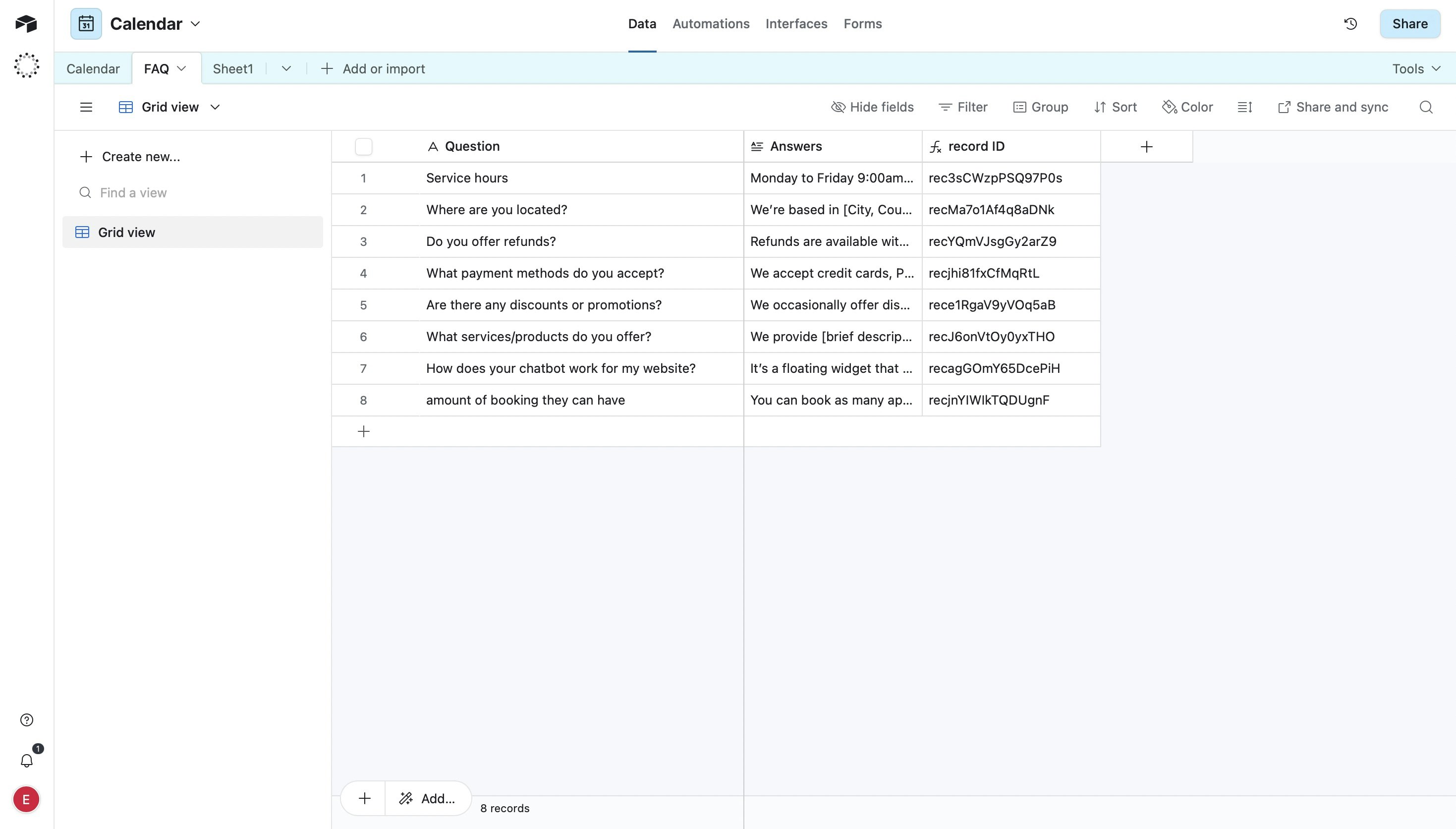Viewport: 1456px width, 829px height.
Task: Toggle the views sidebar hamburger icon
Action: point(86,107)
